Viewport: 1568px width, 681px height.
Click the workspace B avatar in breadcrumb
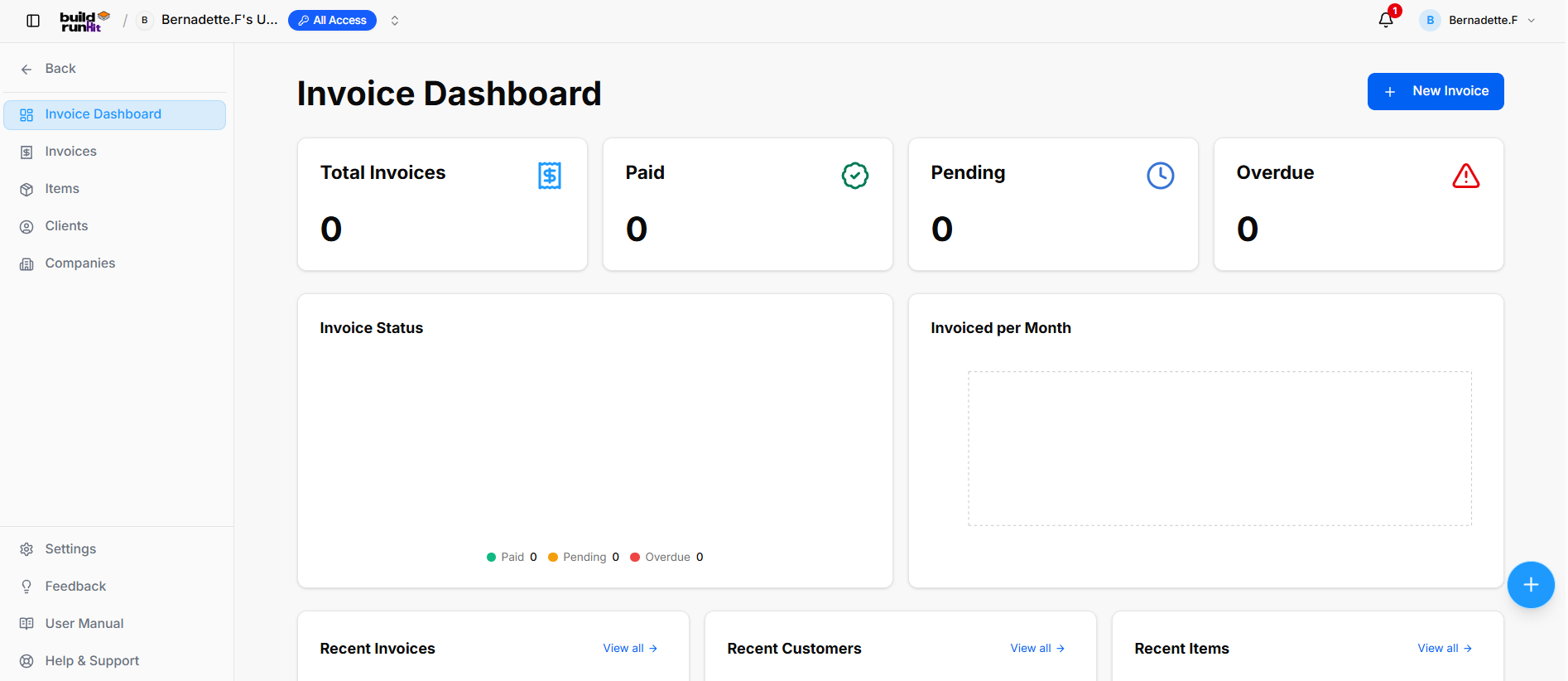[x=145, y=21]
